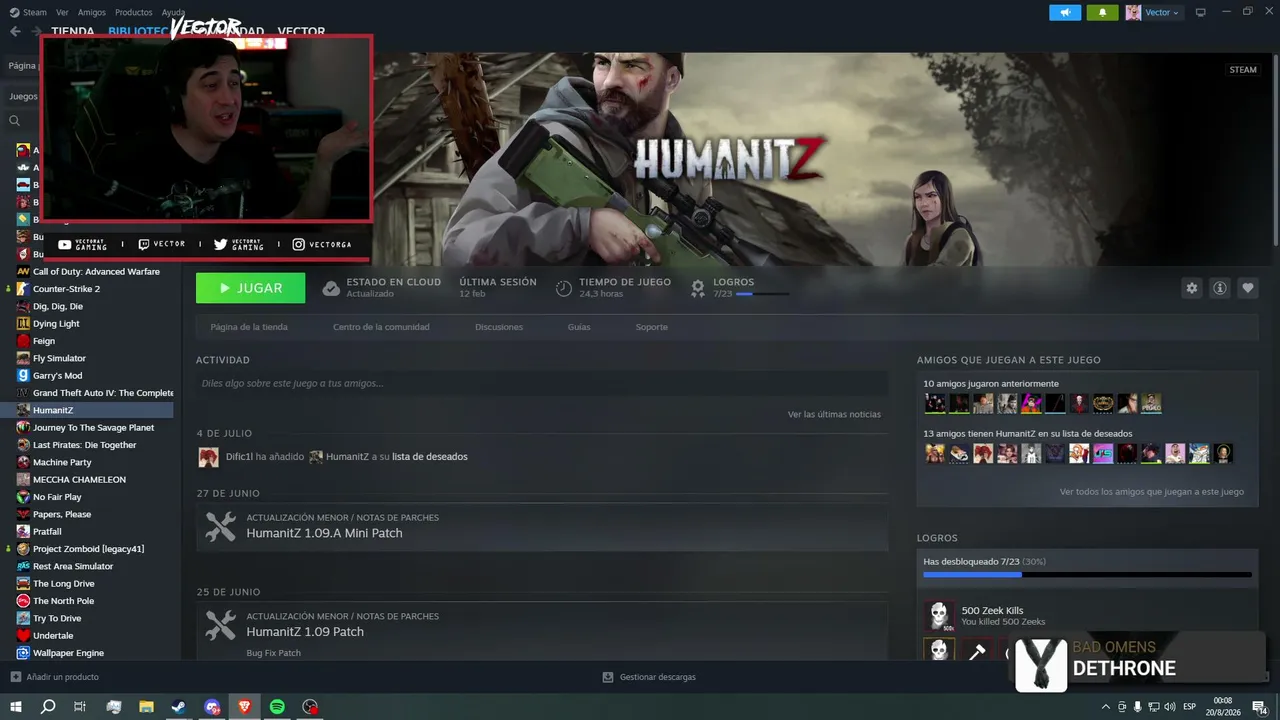Open the Windows notification center
This screenshot has width=1280, height=720.
(x=1259, y=707)
